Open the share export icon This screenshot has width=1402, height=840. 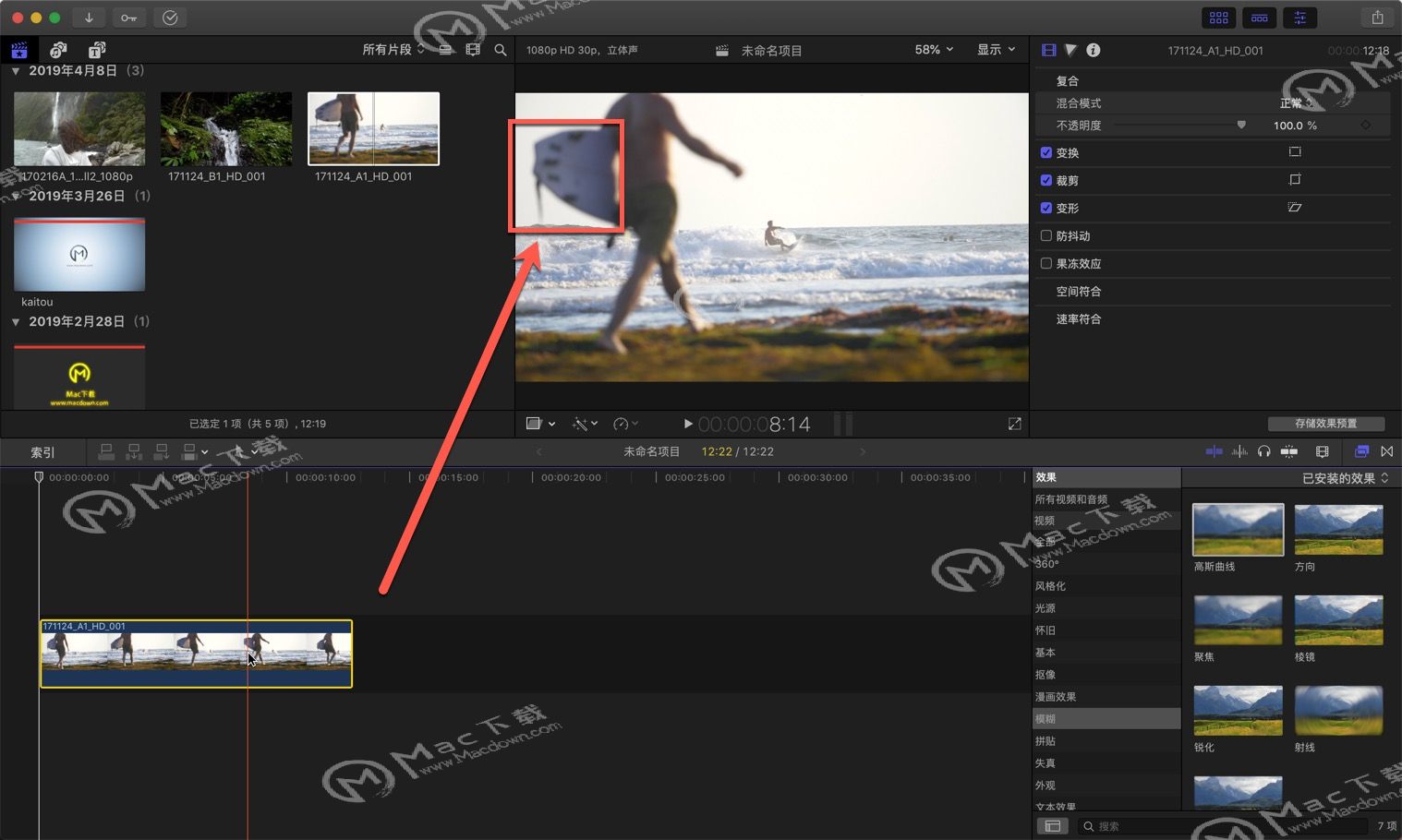(1377, 18)
